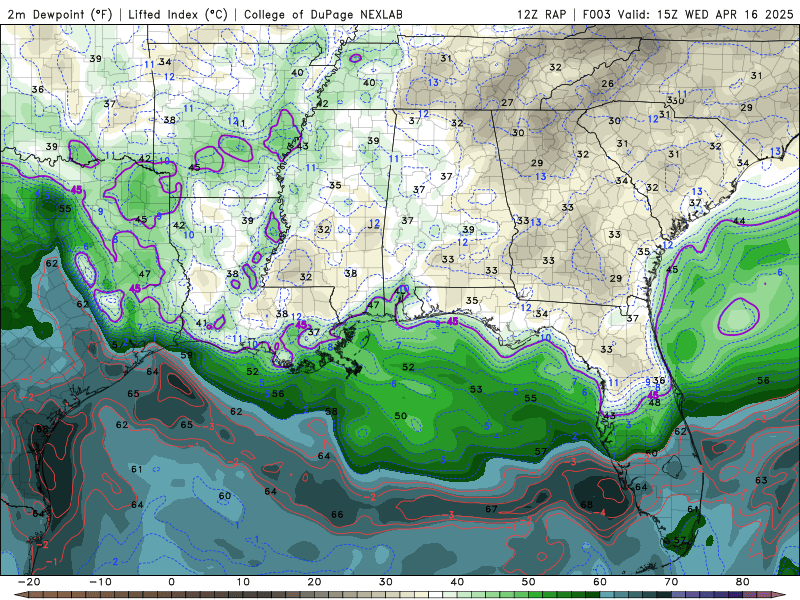This screenshot has width=800, height=600.
Task: Click the 27 dewpoint value on the map
Action: coord(507,103)
